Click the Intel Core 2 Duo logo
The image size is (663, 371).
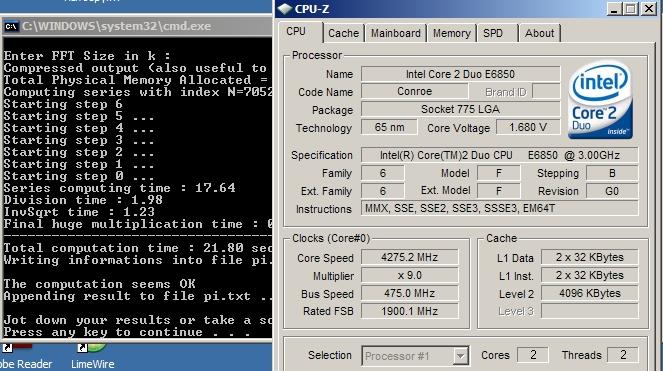[600, 100]
